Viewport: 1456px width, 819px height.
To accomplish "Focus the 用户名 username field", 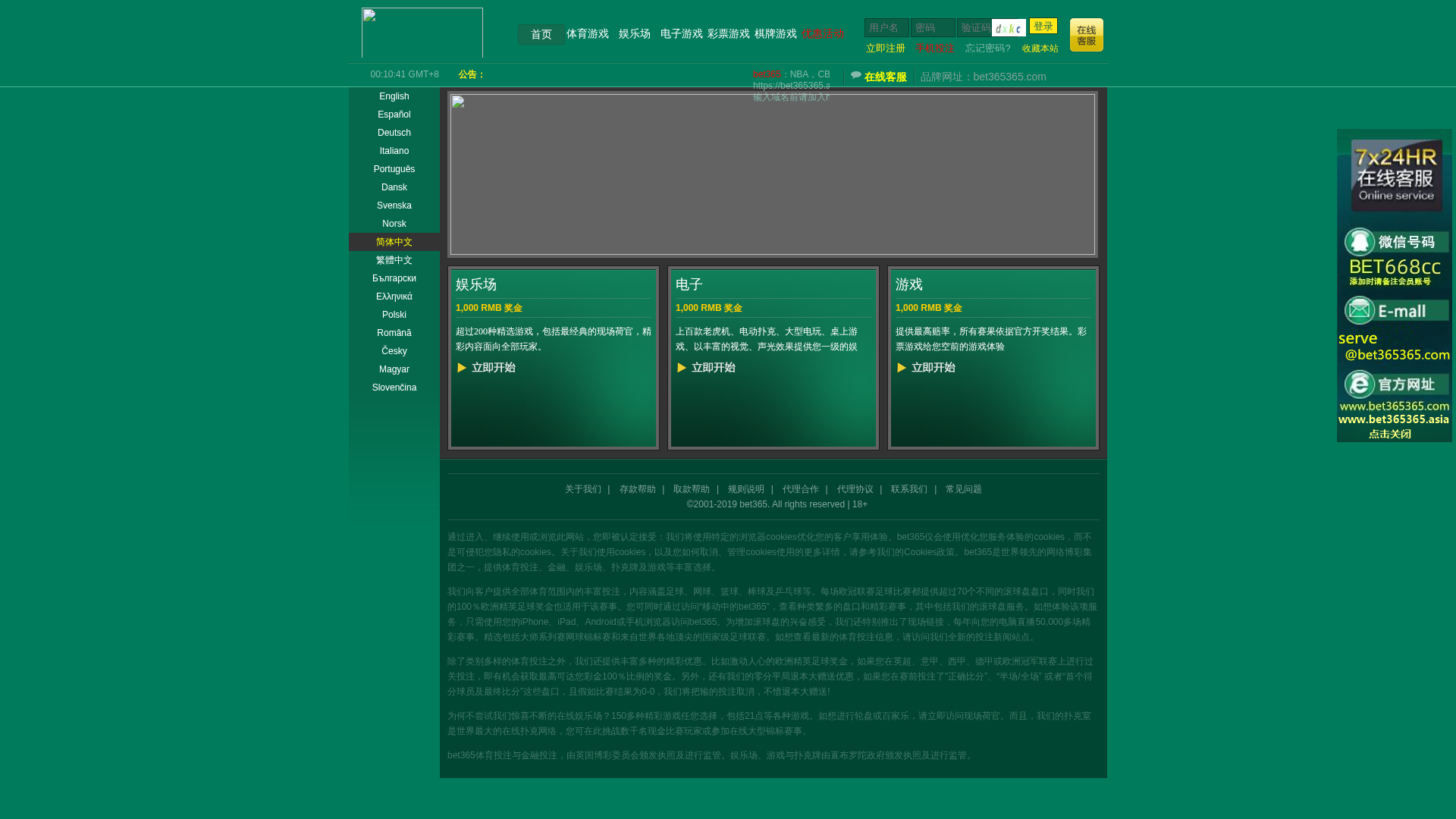I will coord(886,28).
